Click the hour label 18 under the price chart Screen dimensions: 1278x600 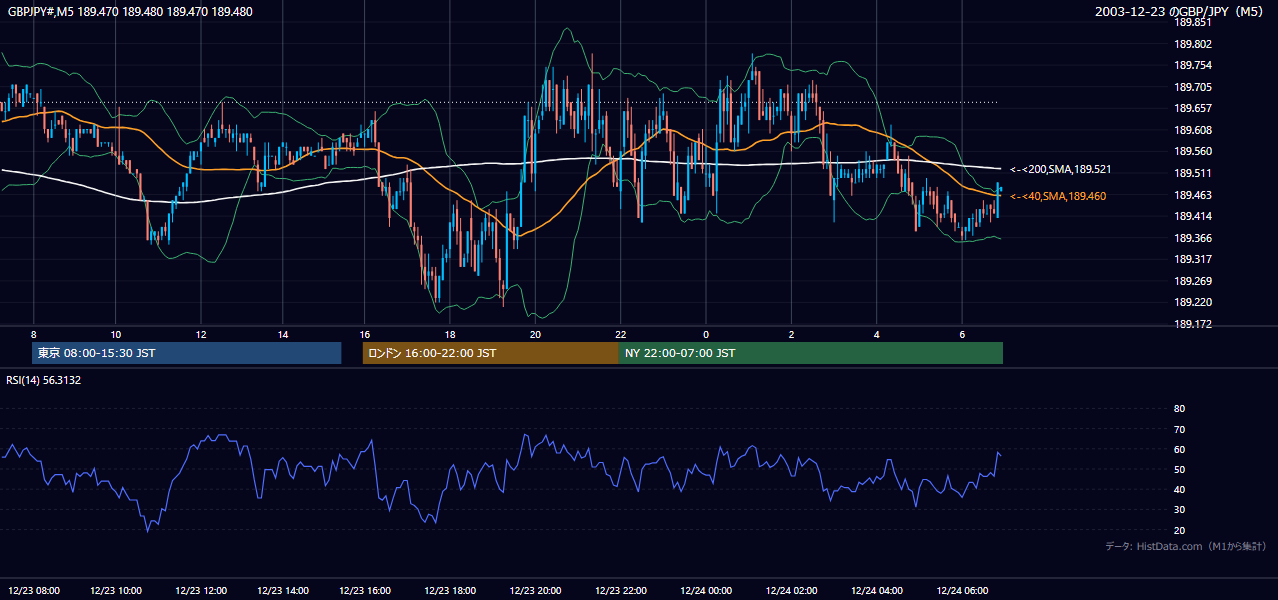(x=450, y=334)
